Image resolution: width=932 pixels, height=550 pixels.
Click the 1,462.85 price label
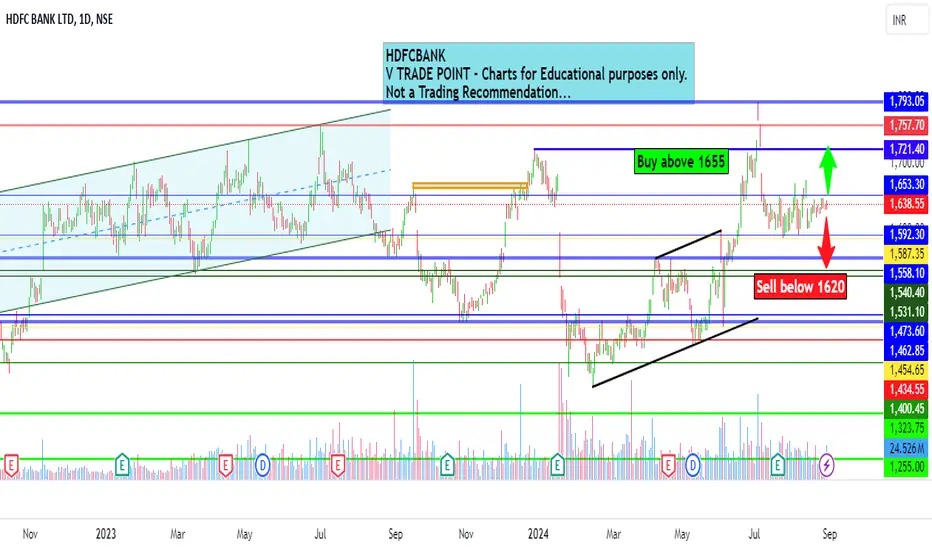click(x=906, y=351)
